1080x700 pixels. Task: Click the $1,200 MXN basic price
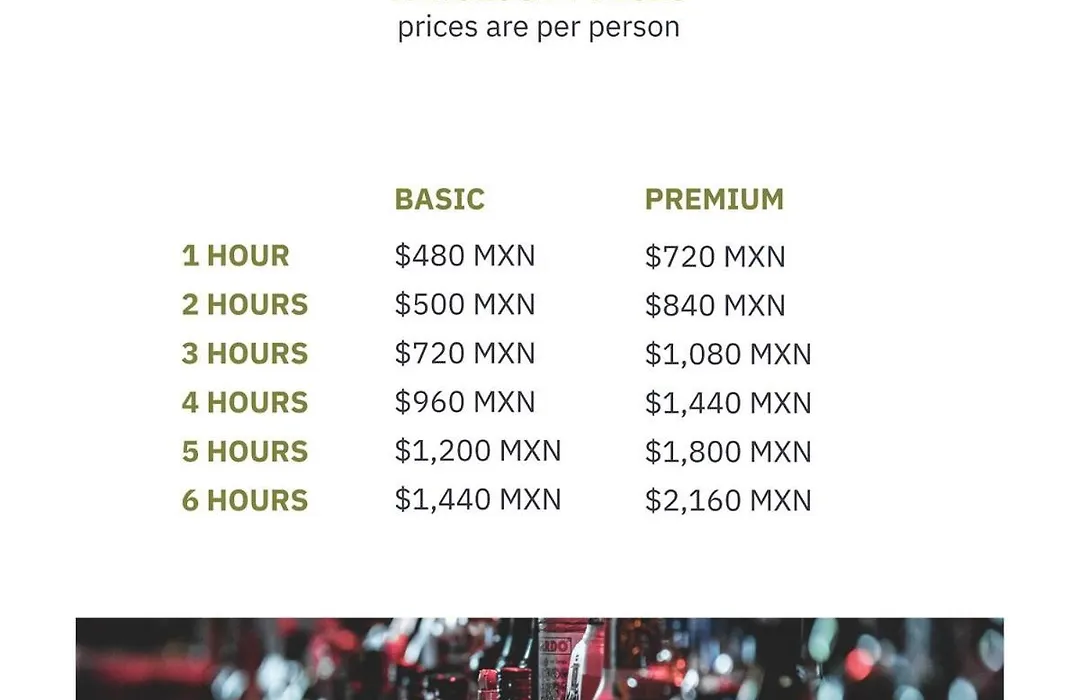pos(478,451)
